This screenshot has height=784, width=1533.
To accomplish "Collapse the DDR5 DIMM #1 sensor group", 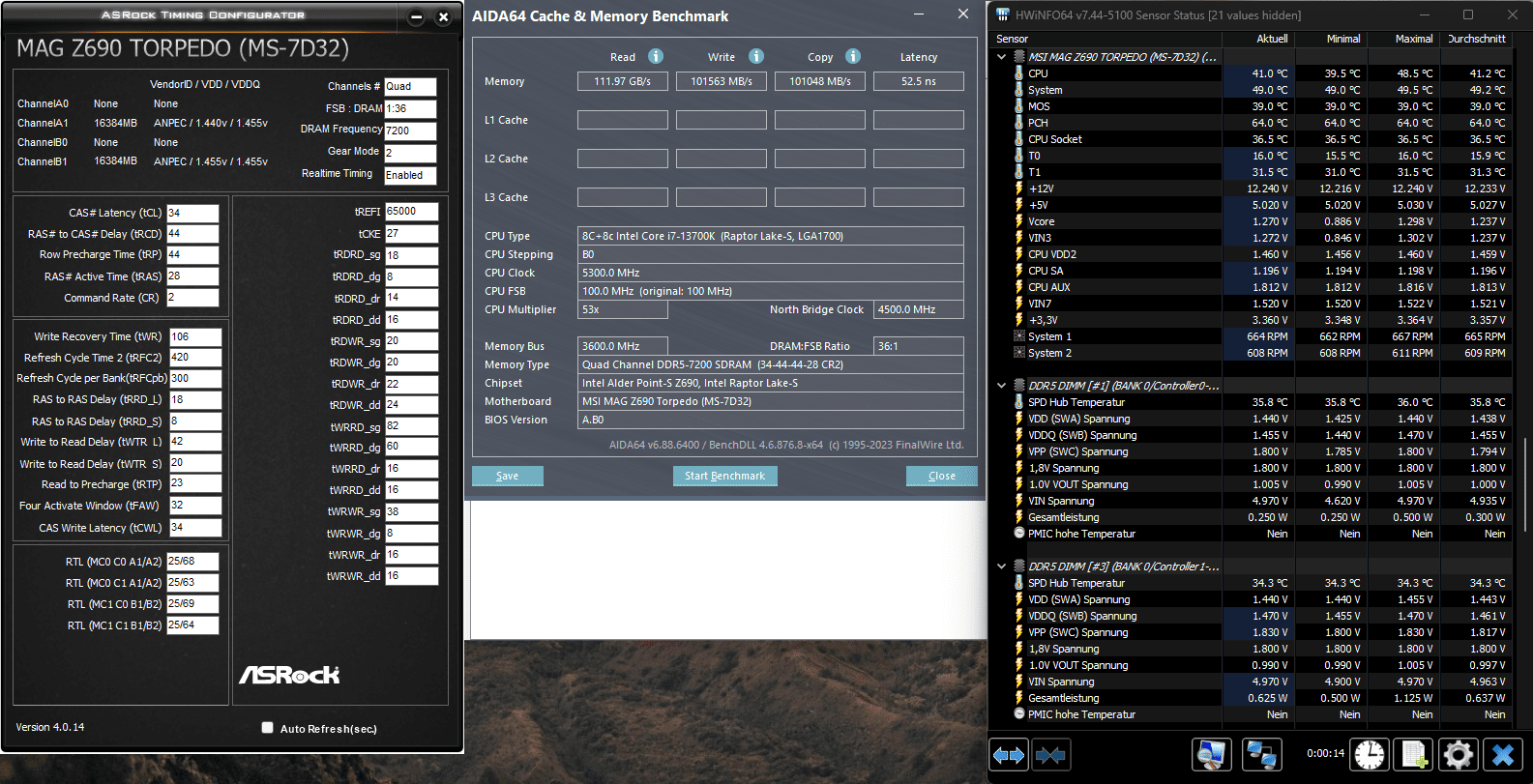I will (1001, 386).
